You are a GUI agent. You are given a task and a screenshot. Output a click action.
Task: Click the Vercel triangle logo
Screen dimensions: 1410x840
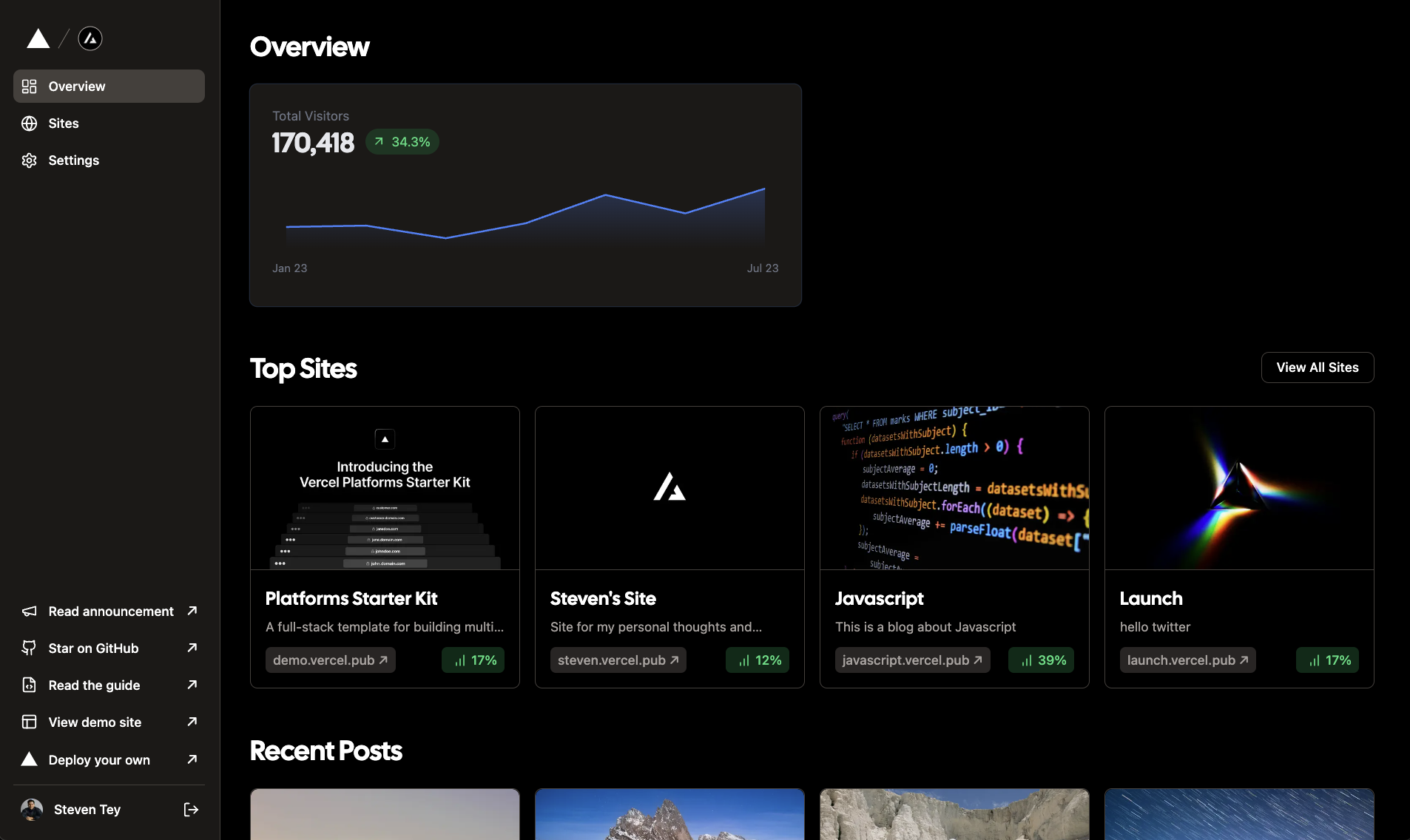tap(38, 38)
